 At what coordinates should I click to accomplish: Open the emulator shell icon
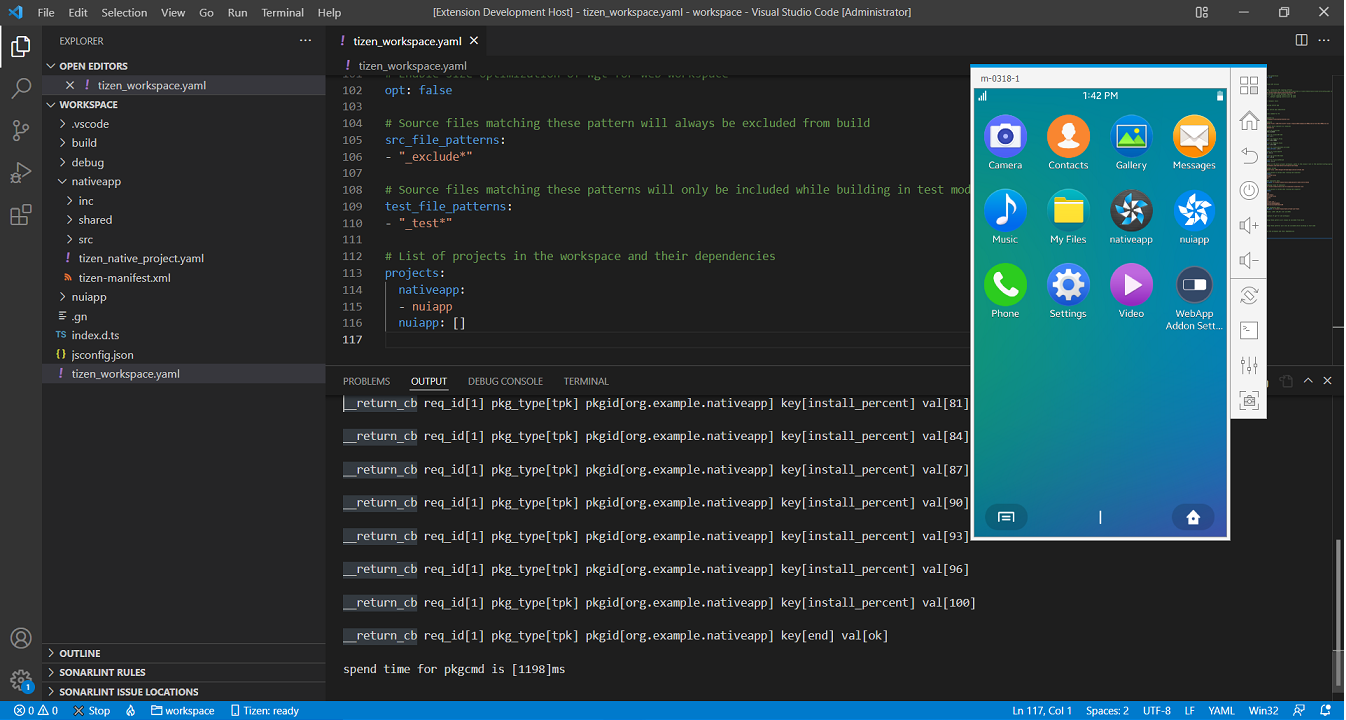coord(1248,330)
